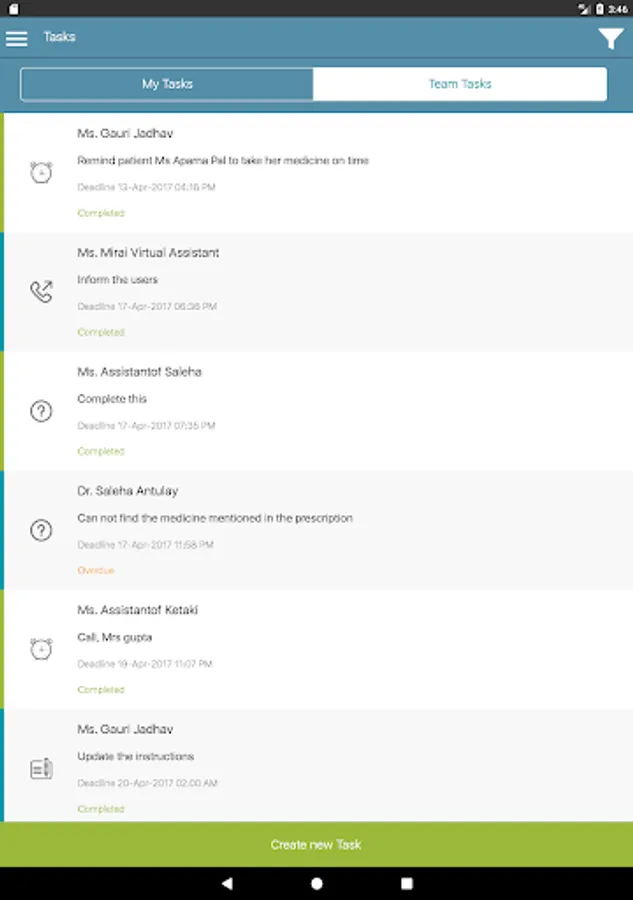Tap question mark icon beside 'Complete this'

click(41, 411)
